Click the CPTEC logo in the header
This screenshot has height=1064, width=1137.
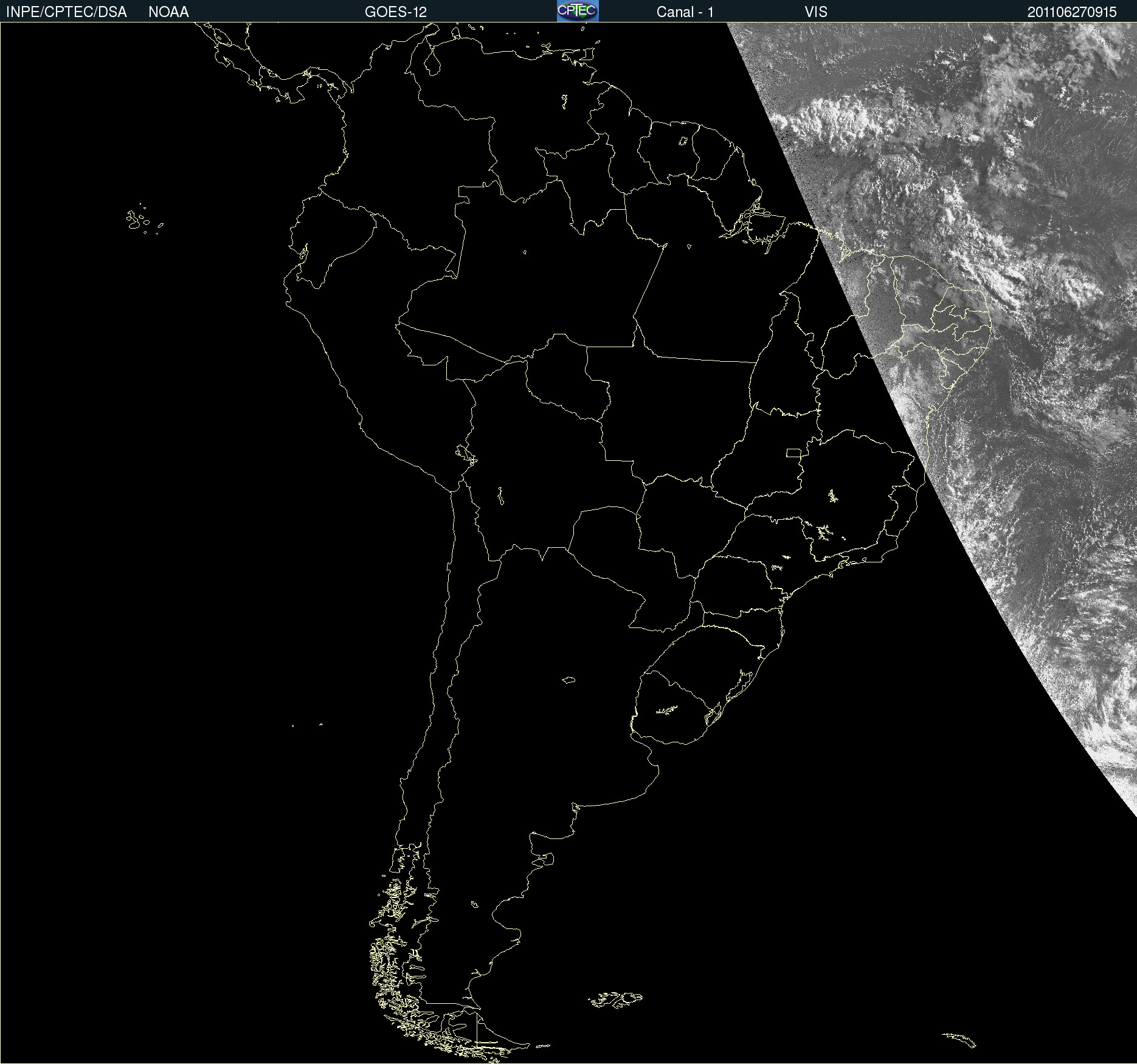(578, 11)
